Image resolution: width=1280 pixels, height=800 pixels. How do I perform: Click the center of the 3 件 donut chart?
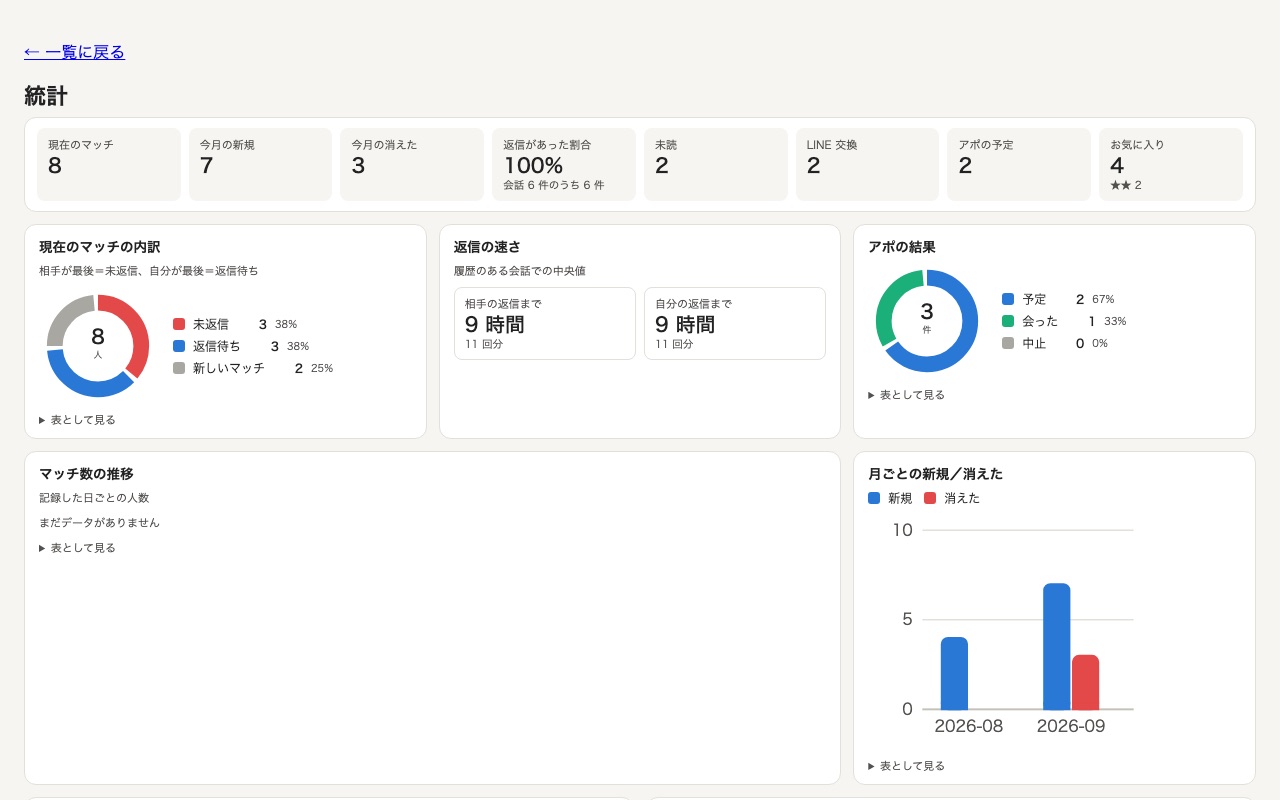(927, 321)
